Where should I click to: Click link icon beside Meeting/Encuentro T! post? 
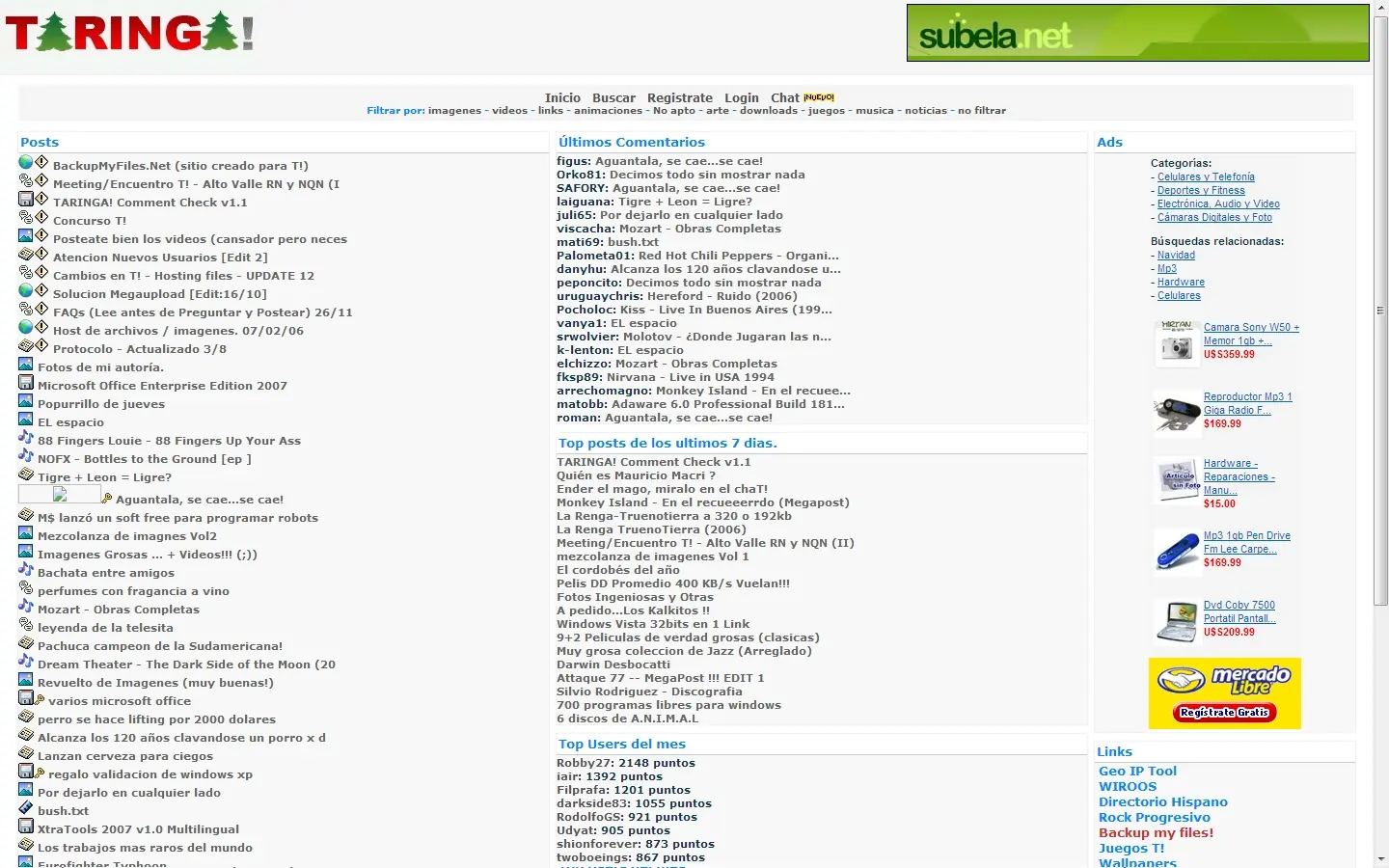[x=26, y=180]
